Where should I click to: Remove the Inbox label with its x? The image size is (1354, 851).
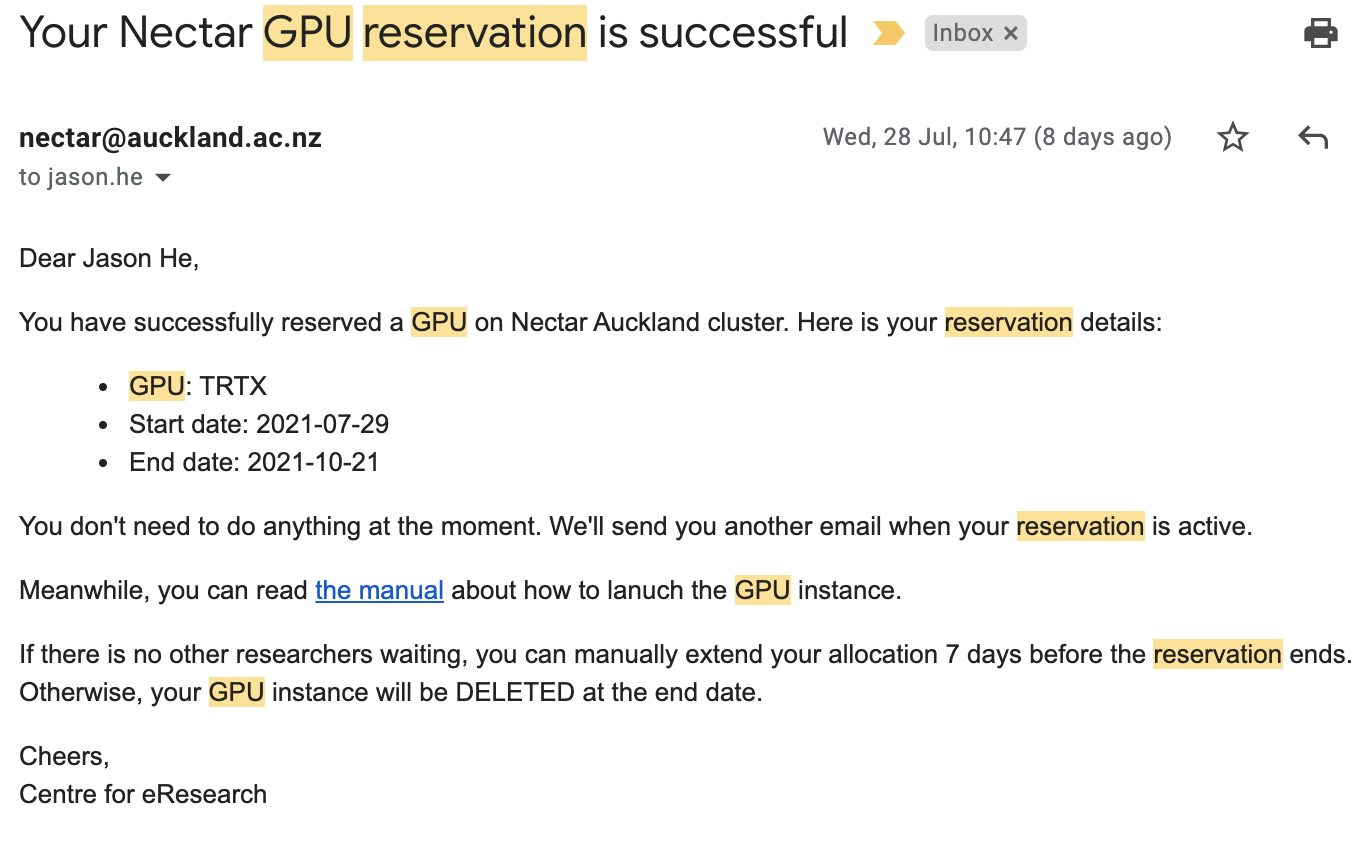coord(1010,33)
